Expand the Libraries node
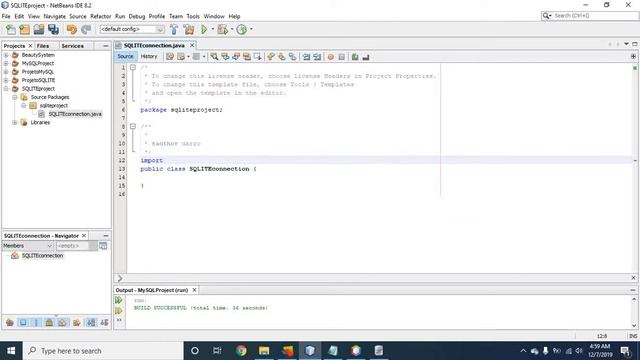This screenshot has width=640, height=360. click(15, 122)
